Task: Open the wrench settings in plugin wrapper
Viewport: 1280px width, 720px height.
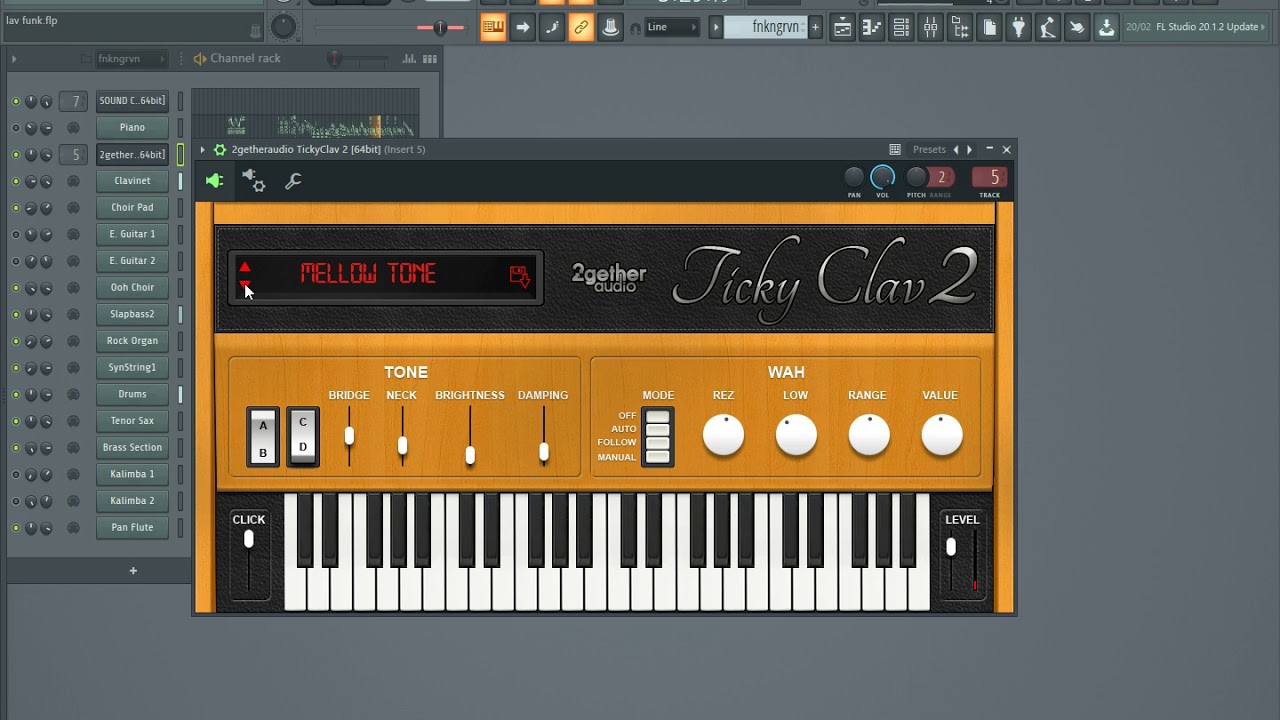Action: (293, 181)
